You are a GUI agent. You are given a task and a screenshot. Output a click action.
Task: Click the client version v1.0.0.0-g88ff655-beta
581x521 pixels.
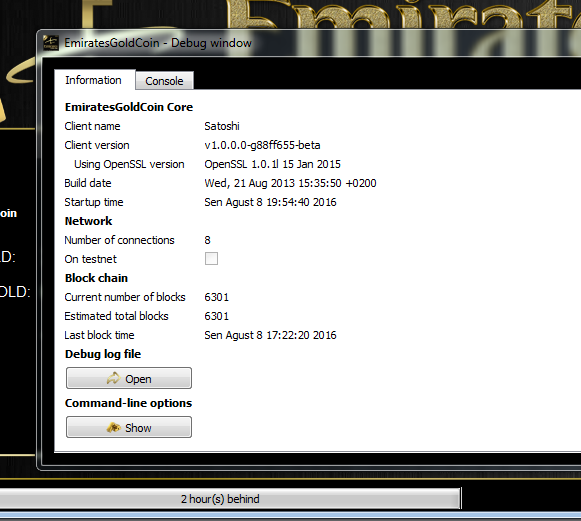coord(262,145)
